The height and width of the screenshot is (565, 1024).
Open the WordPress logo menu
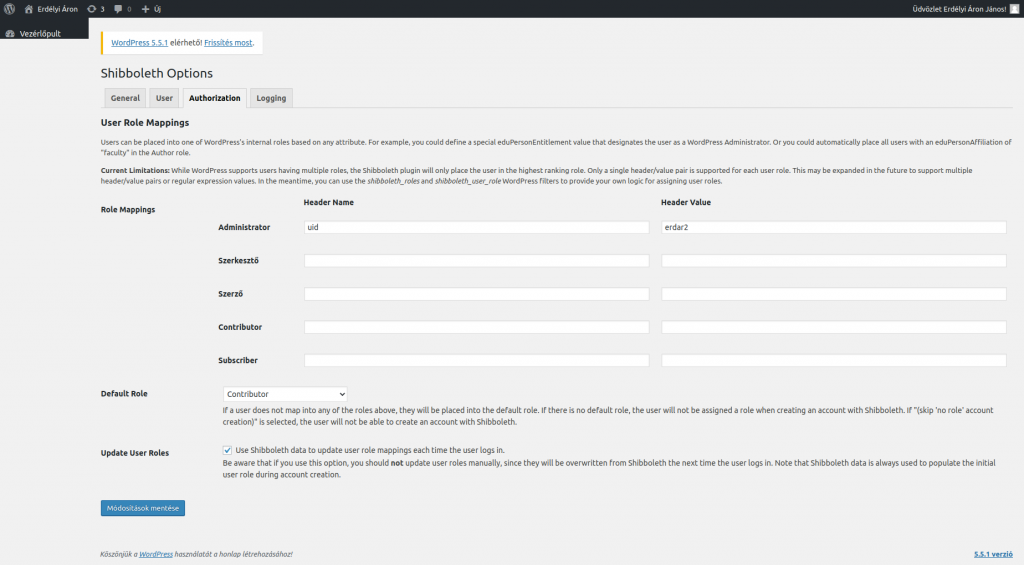click(9, 9)
